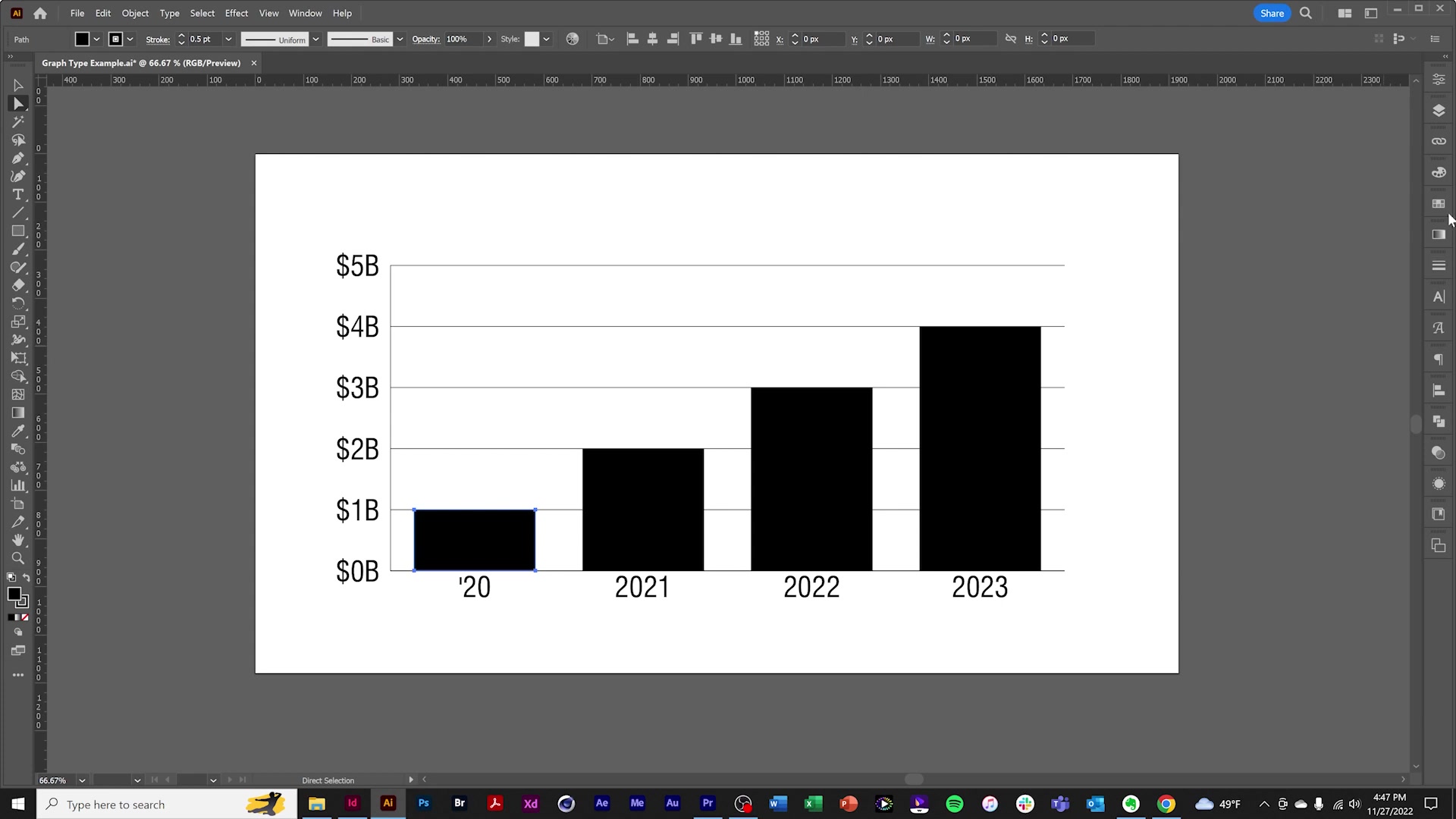The image size is (1456, 819).
Task: Toggle vertical align top
Action: tap(696, 39)
